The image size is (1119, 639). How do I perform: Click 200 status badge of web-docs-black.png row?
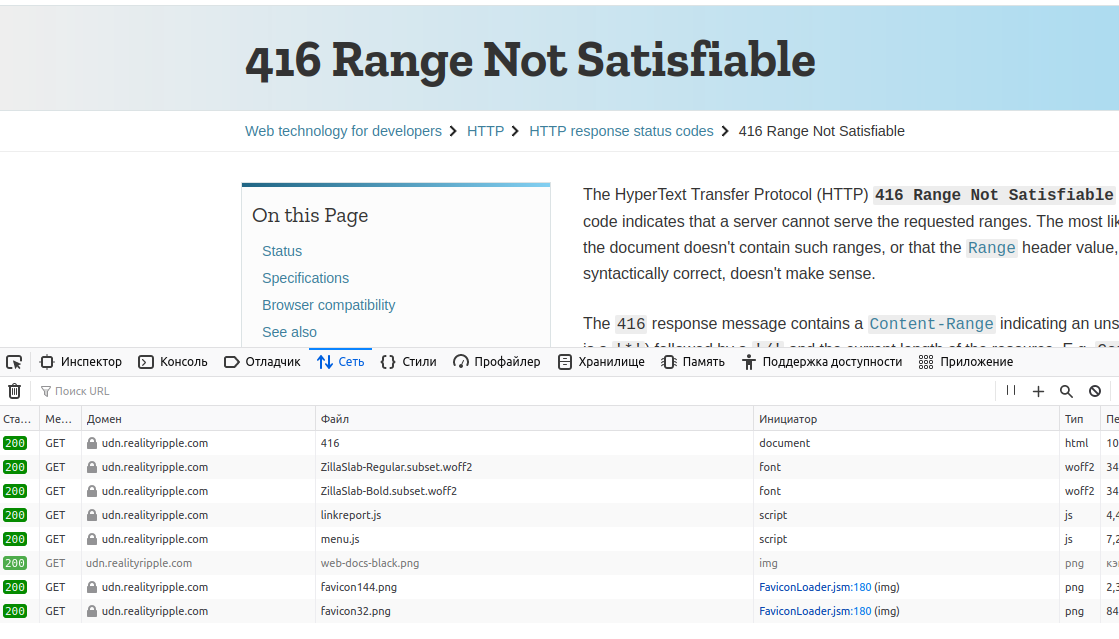[x=15, y=563]
